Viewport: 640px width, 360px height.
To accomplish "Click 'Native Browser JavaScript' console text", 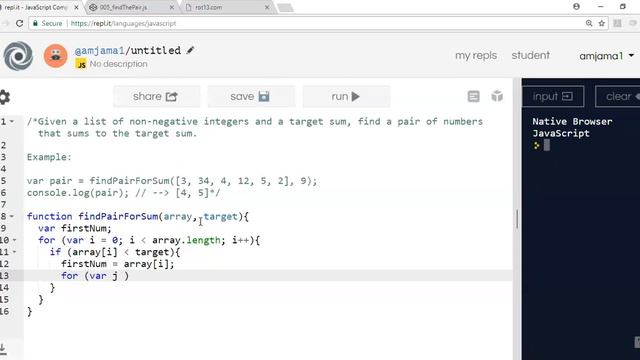I will (x=572, y=127).
